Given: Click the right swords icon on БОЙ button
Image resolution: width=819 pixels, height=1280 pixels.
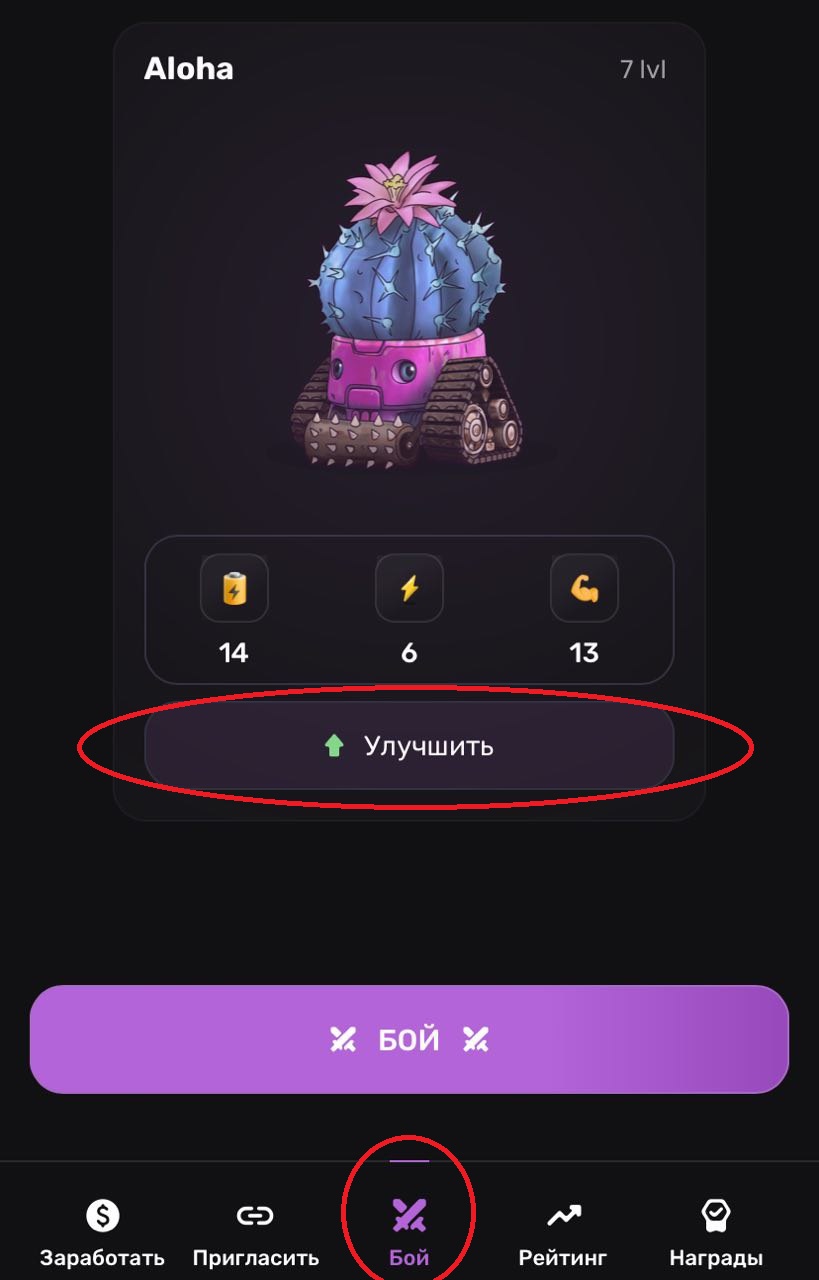Looking at the screenshot, I should click(x=475, y=1040).
